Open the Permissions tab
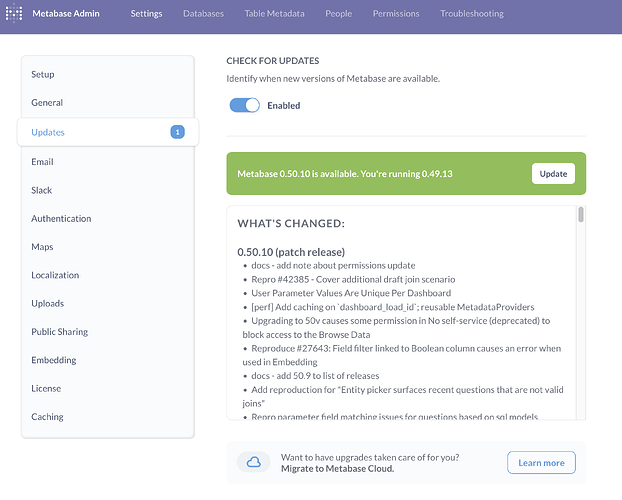The width and height of the screenshot is (622, 500). [x=396, y=13]
